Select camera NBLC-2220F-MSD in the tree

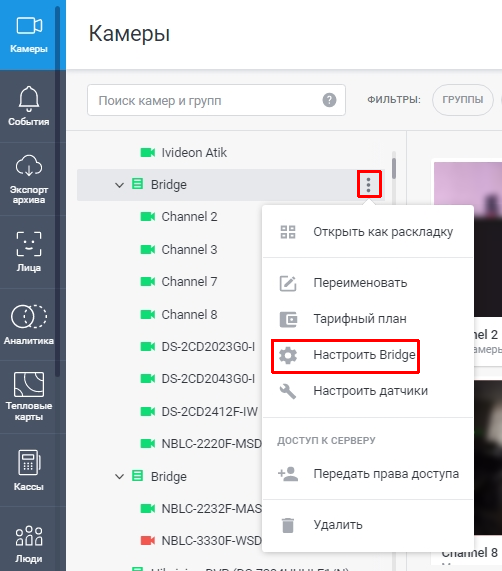tap(211, 444)
